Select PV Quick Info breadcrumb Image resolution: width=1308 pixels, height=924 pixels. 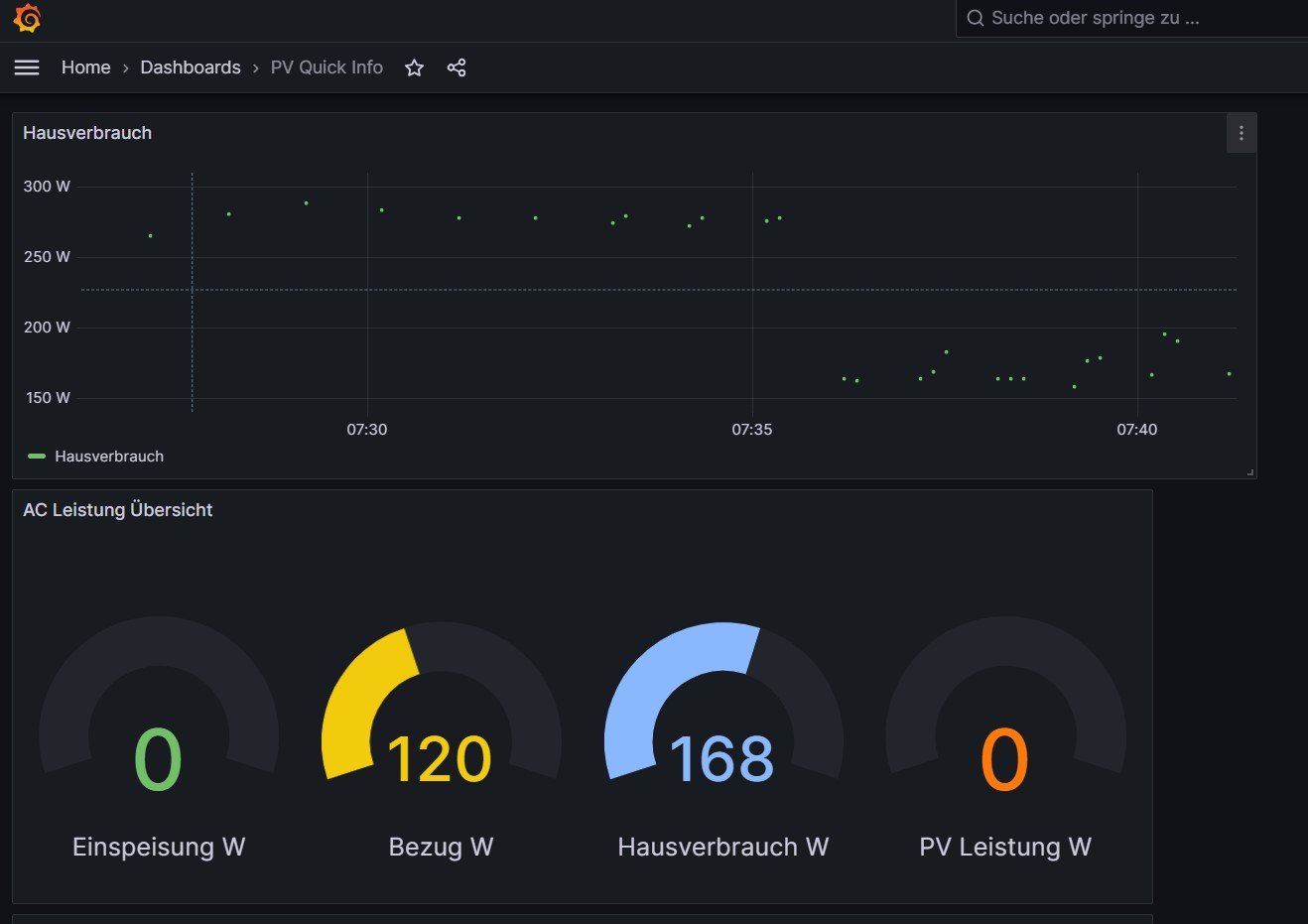pos(327,67)
